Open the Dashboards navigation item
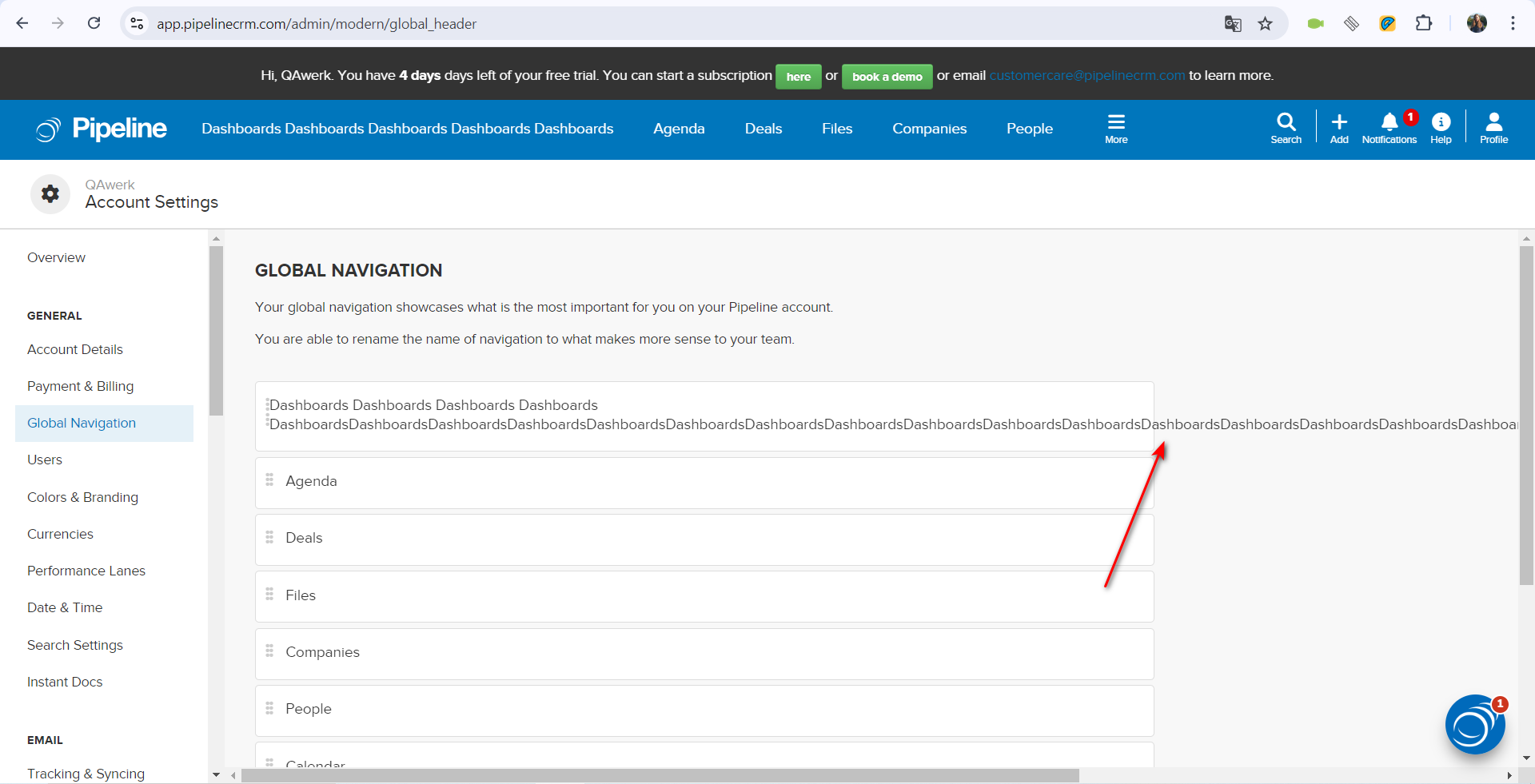This screenshot has height=784, width=1535. [x=408, y=129]
